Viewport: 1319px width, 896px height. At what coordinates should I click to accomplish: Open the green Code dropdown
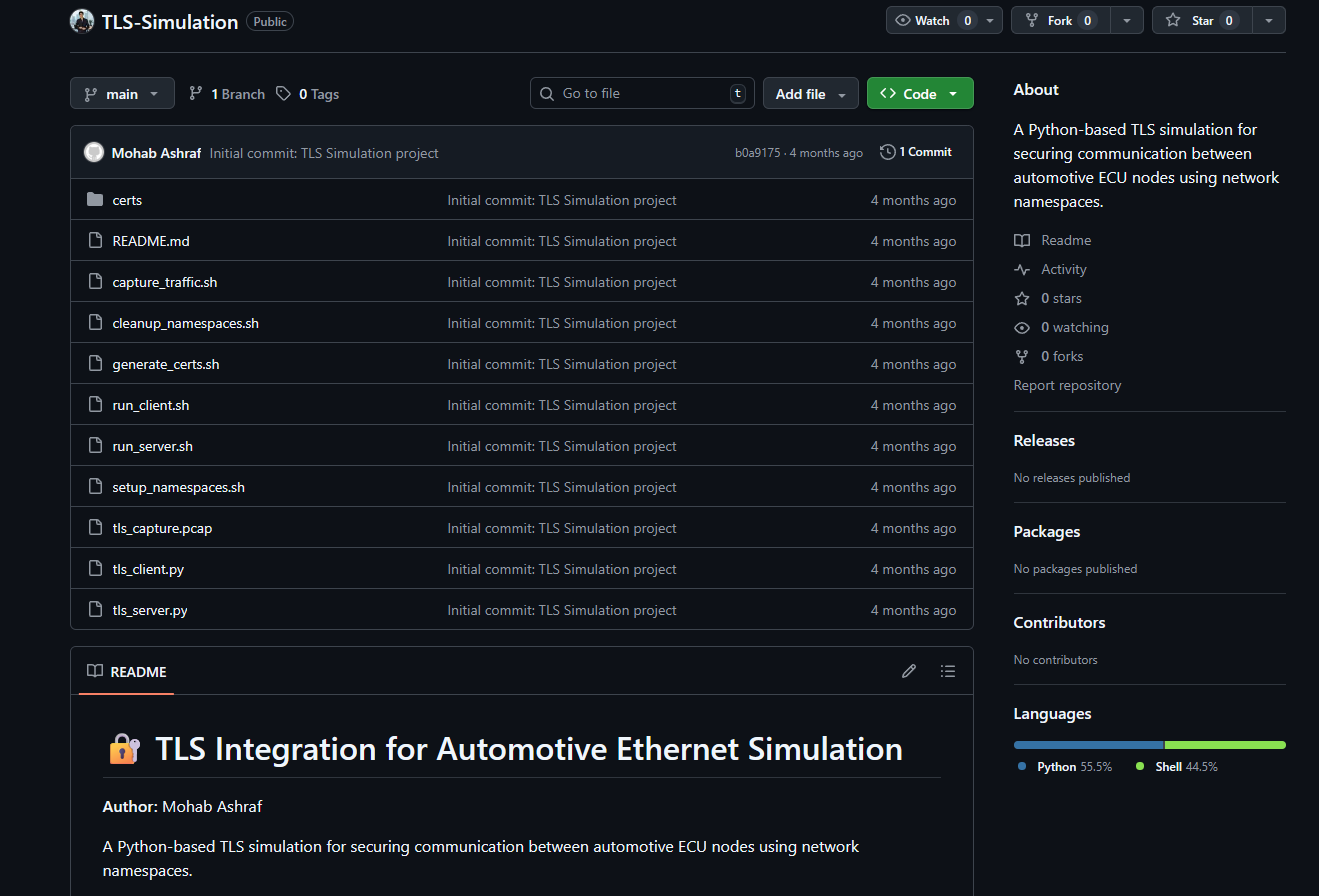pos(919,92)
